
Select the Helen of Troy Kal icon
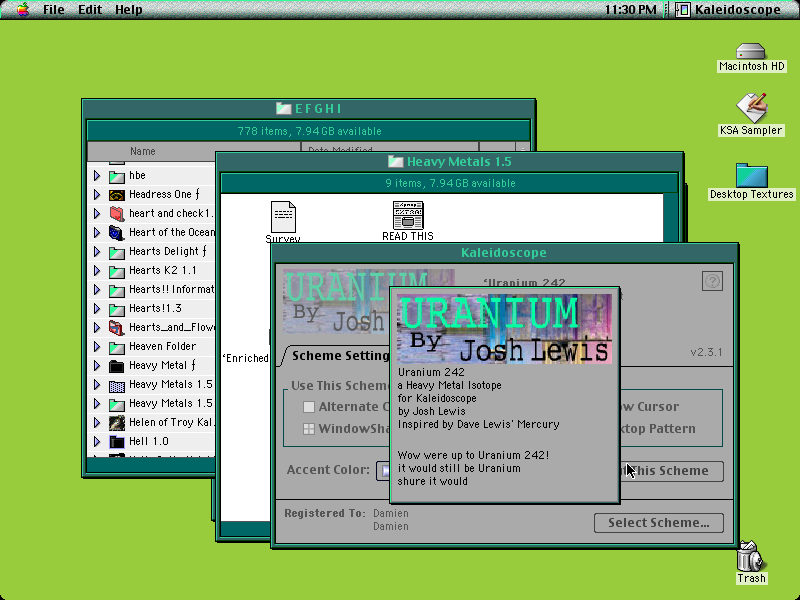(117, 422)
